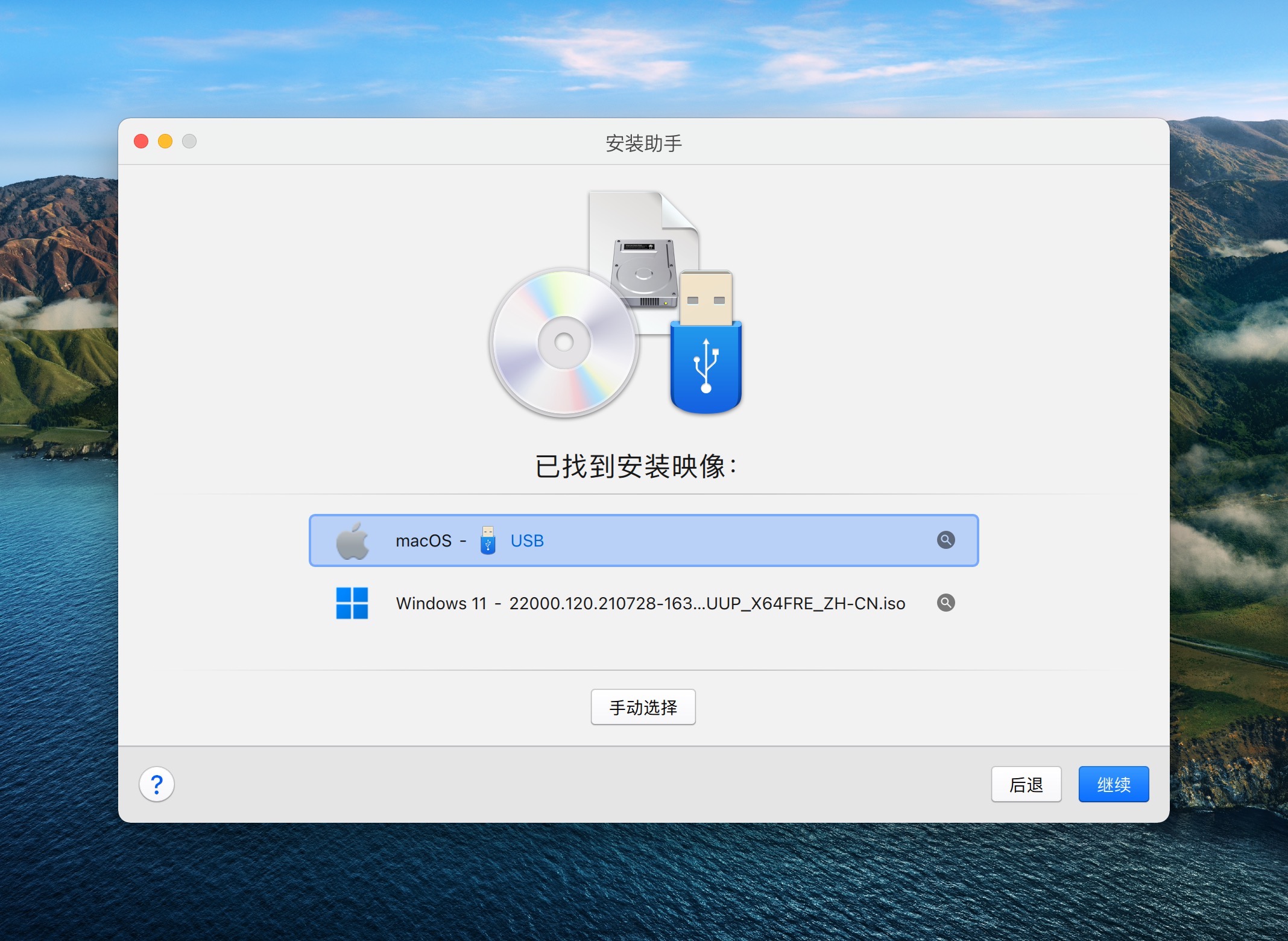Click the 安装助手 window title
Viewport: 1288px width, 941px height.
[x=643, y=143]
